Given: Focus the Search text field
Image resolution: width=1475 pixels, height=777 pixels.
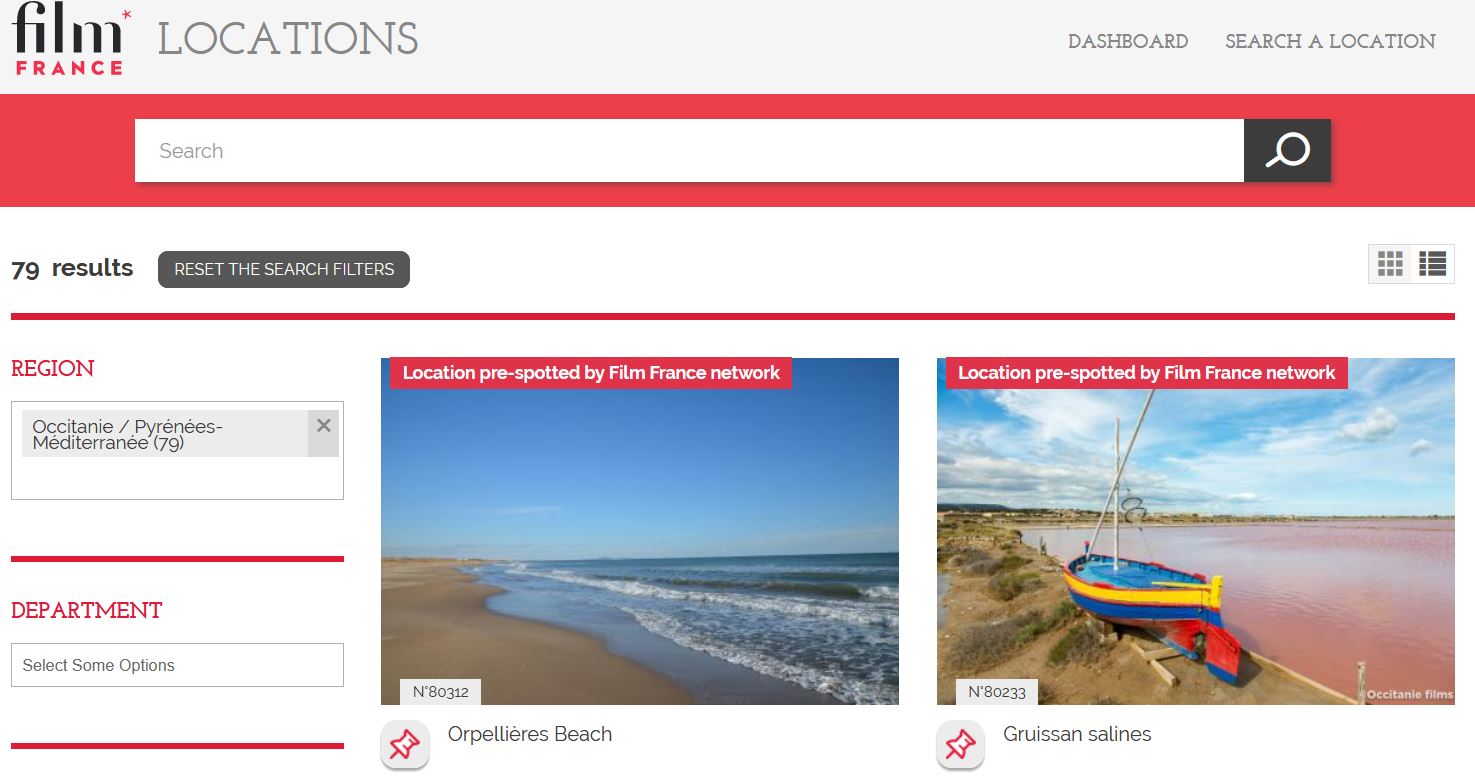Looking at the screenshot, I should (x=689, y=151).
